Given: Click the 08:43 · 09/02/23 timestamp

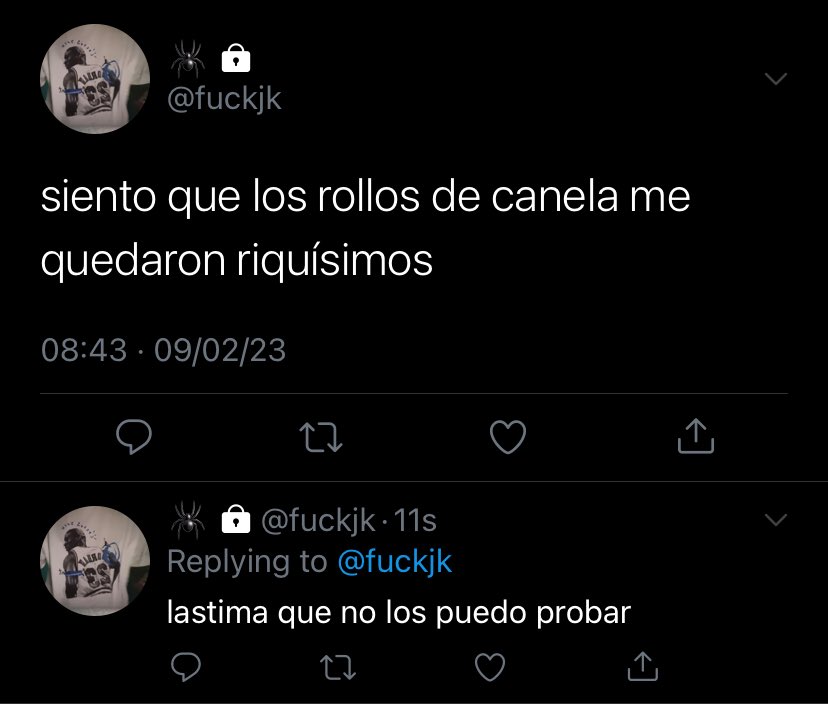Looking at the screenshot, I should pos(164,350).
